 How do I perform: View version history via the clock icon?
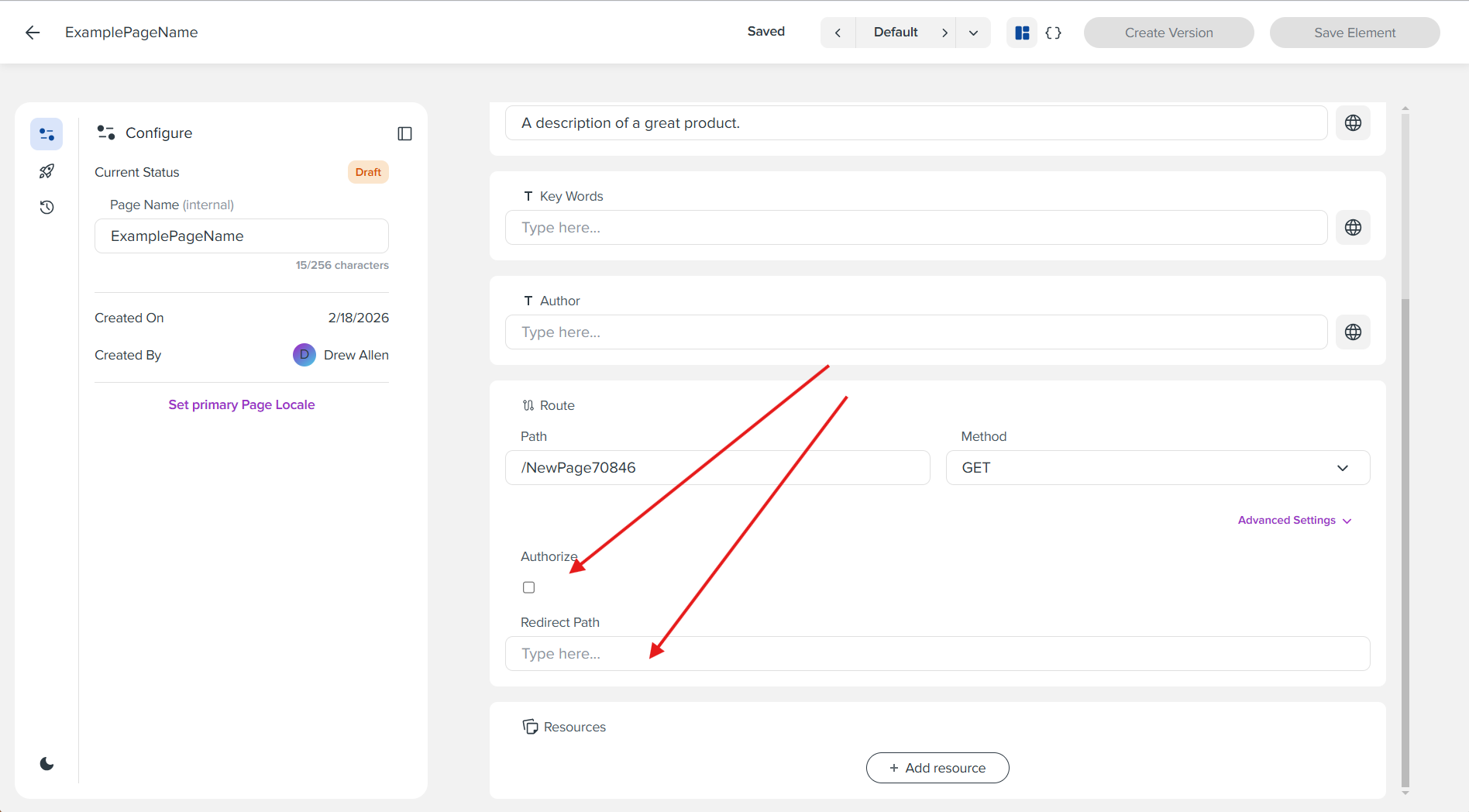click(x=46, y=207)
